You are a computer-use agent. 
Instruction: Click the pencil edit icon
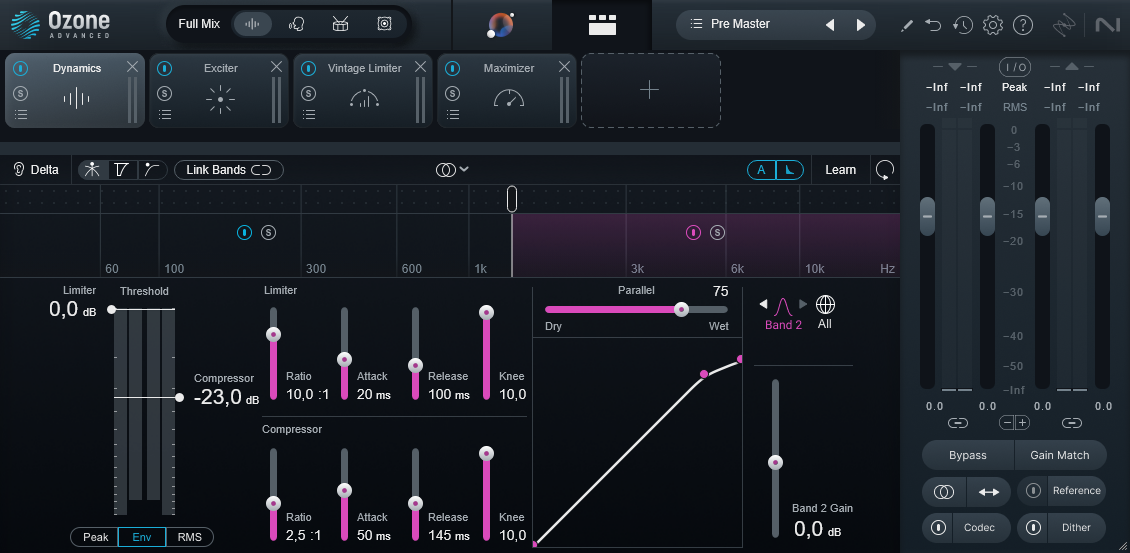coord(907,25)
